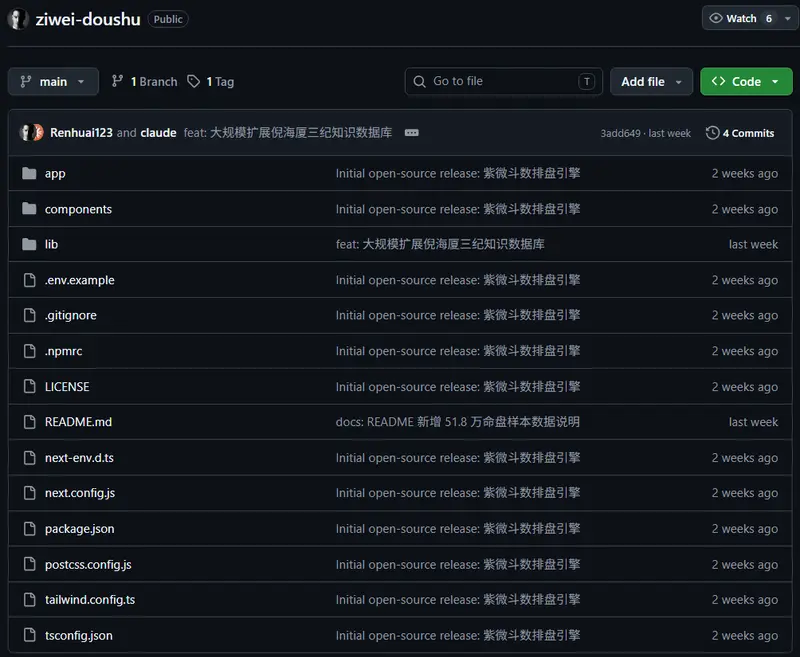Click the T shortcut key badge
The width and height of the screenshot is (800, 657).
click(x=587, y=82)
